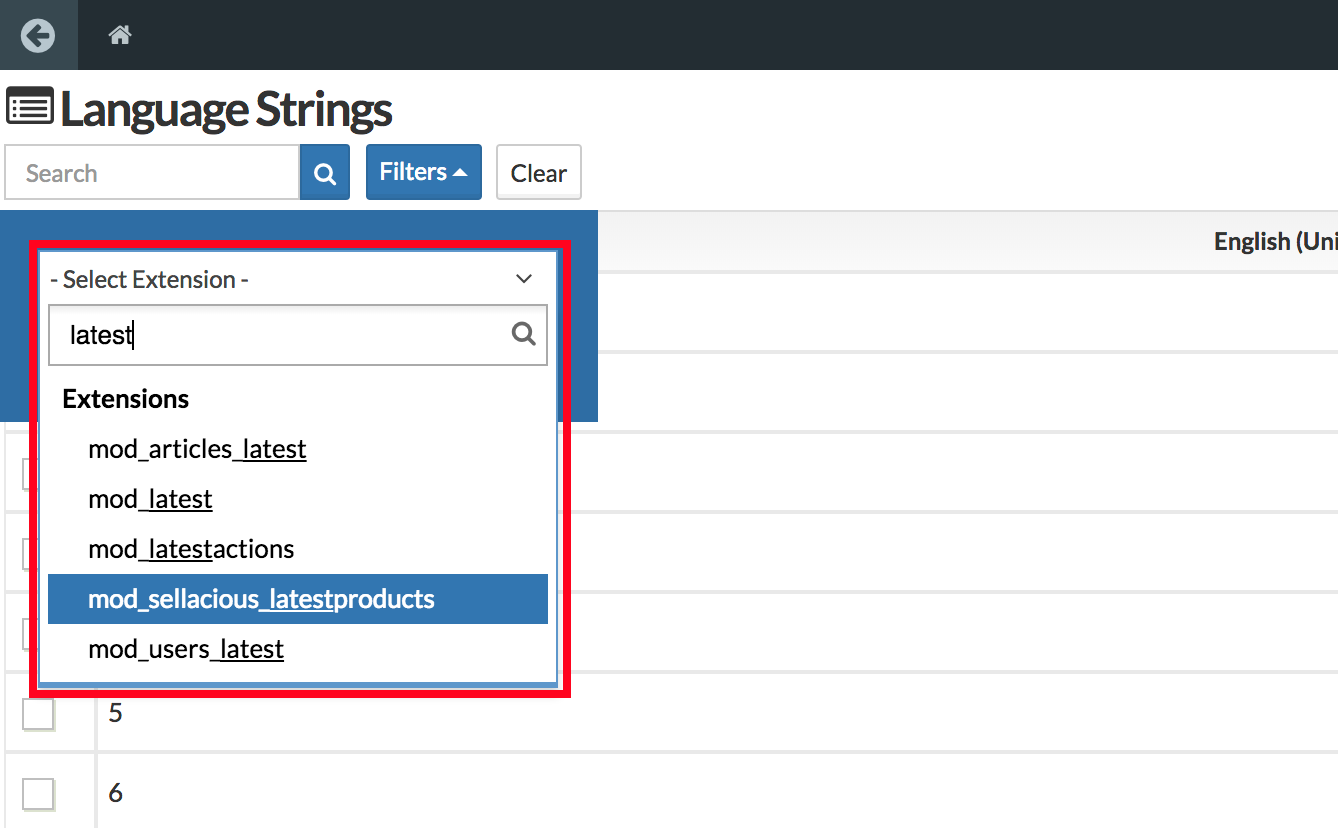Click the Language Strings list icon
Viewport: 1338px width, 828px height.
pyautogui.click(x=30, y=108)
